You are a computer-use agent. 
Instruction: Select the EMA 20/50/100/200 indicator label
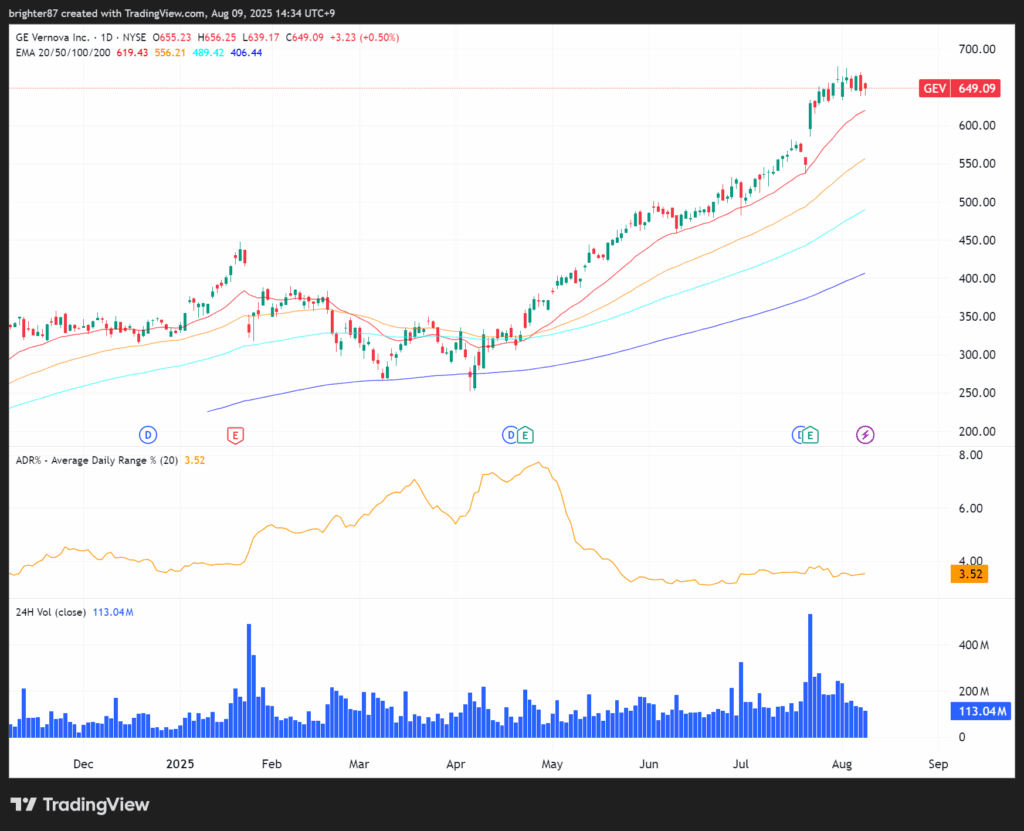point(63,53)
